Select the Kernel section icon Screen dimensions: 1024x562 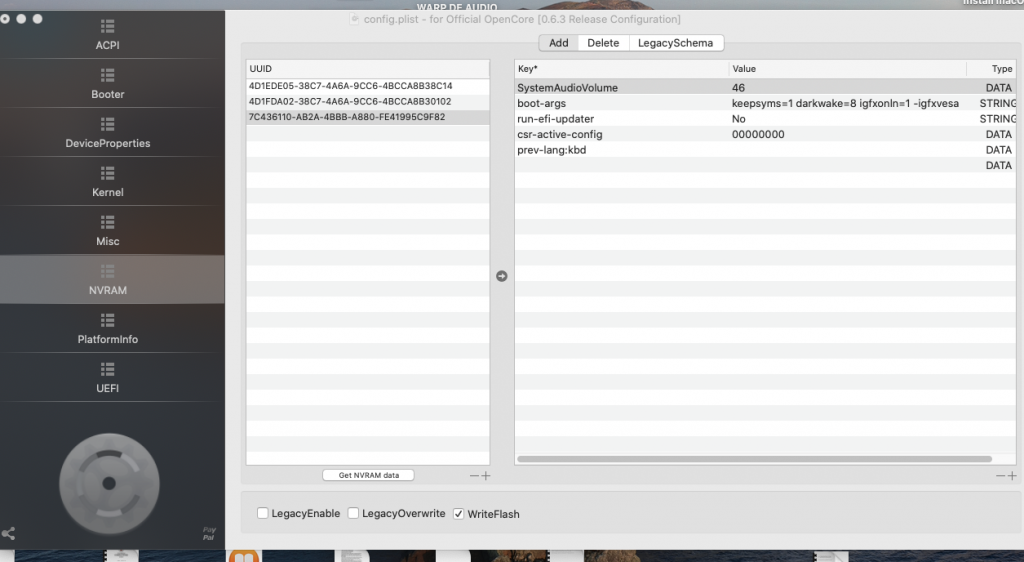coord(108,173)
